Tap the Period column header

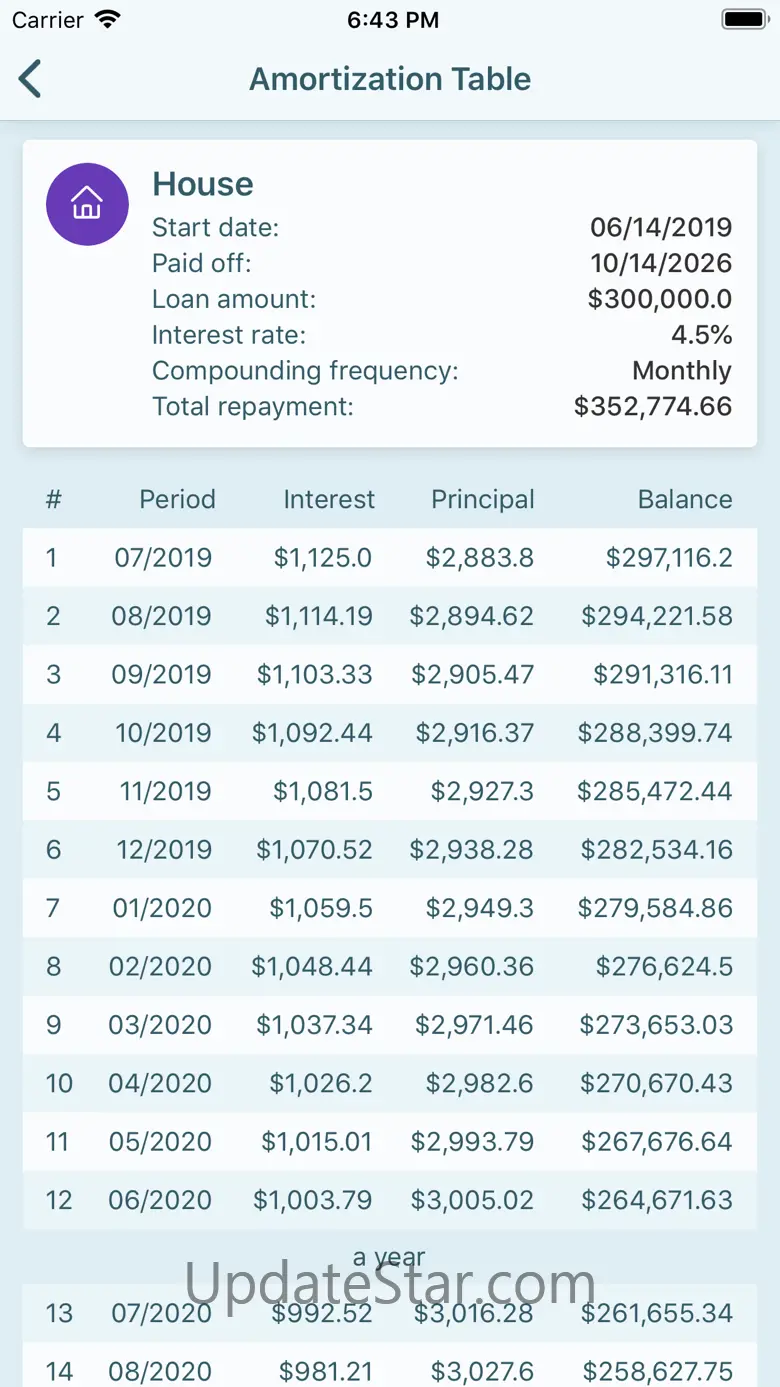pos(177,499)
